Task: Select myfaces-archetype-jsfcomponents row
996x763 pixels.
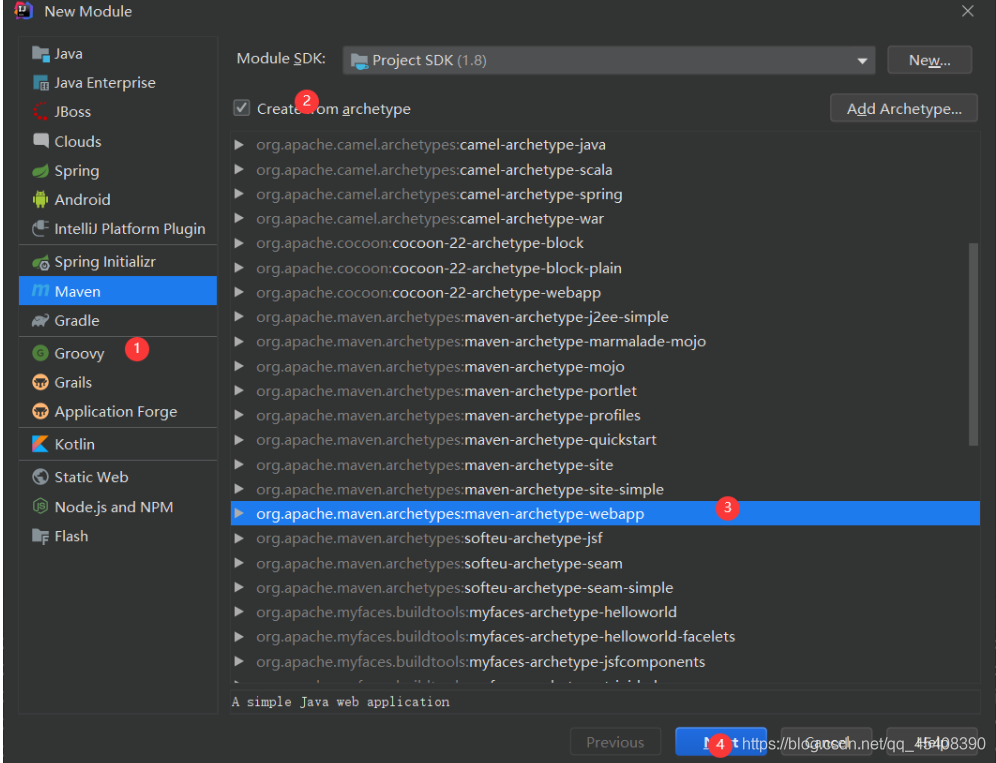Action: (605, 661)
